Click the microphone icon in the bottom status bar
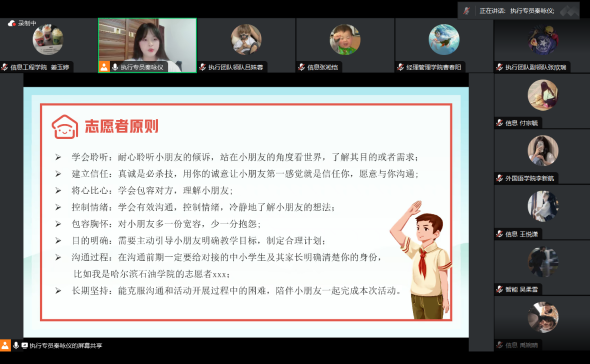This screenshot has width=590, height=364. [16, 345]
